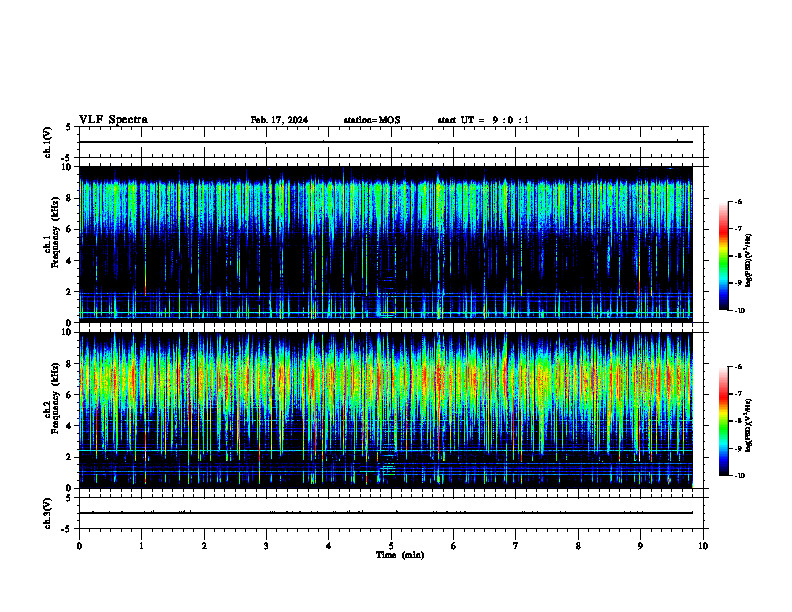Viewport: 792px width, 612px height.
Task: Click the ch.1 color scale "log(PSD)" unit label
Action: pos(749,260)
